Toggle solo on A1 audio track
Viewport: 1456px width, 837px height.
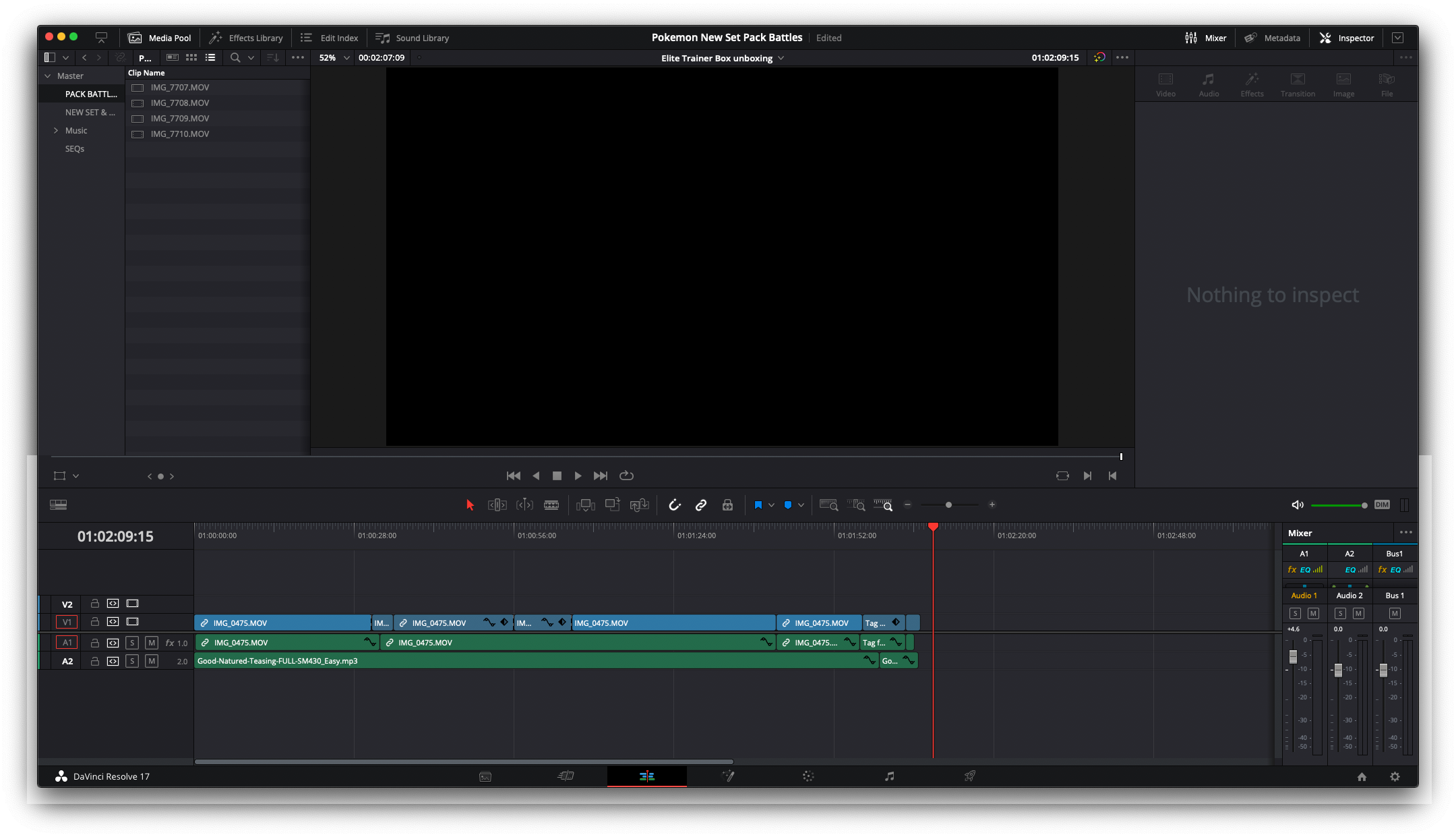coord(132,641)
